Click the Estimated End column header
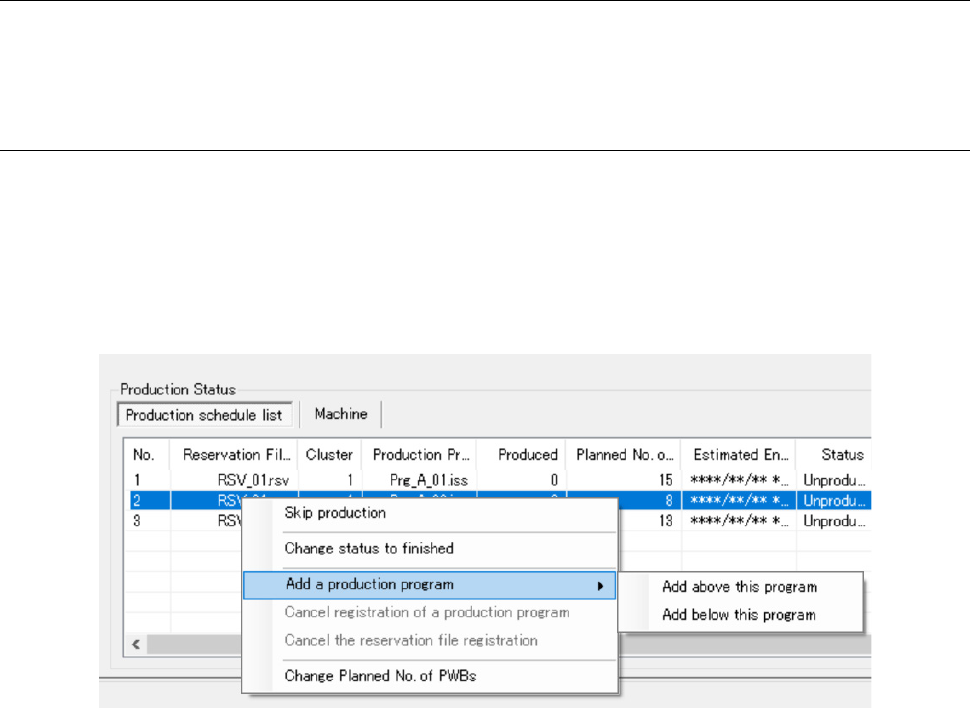This screenshot has height=708, width=970. pyautogui.click(x=739, y=454)
